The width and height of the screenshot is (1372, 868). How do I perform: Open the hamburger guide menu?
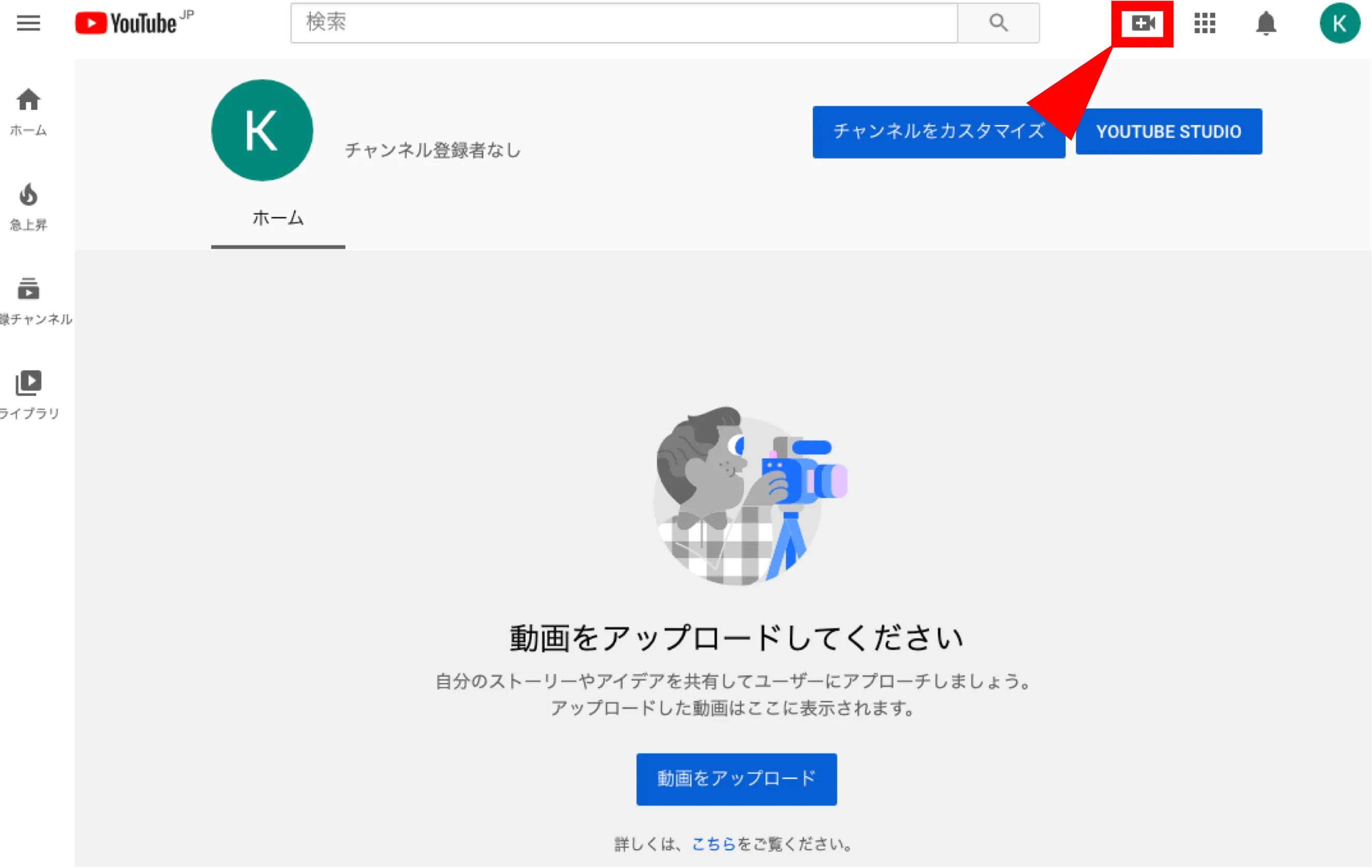[28, 23]
